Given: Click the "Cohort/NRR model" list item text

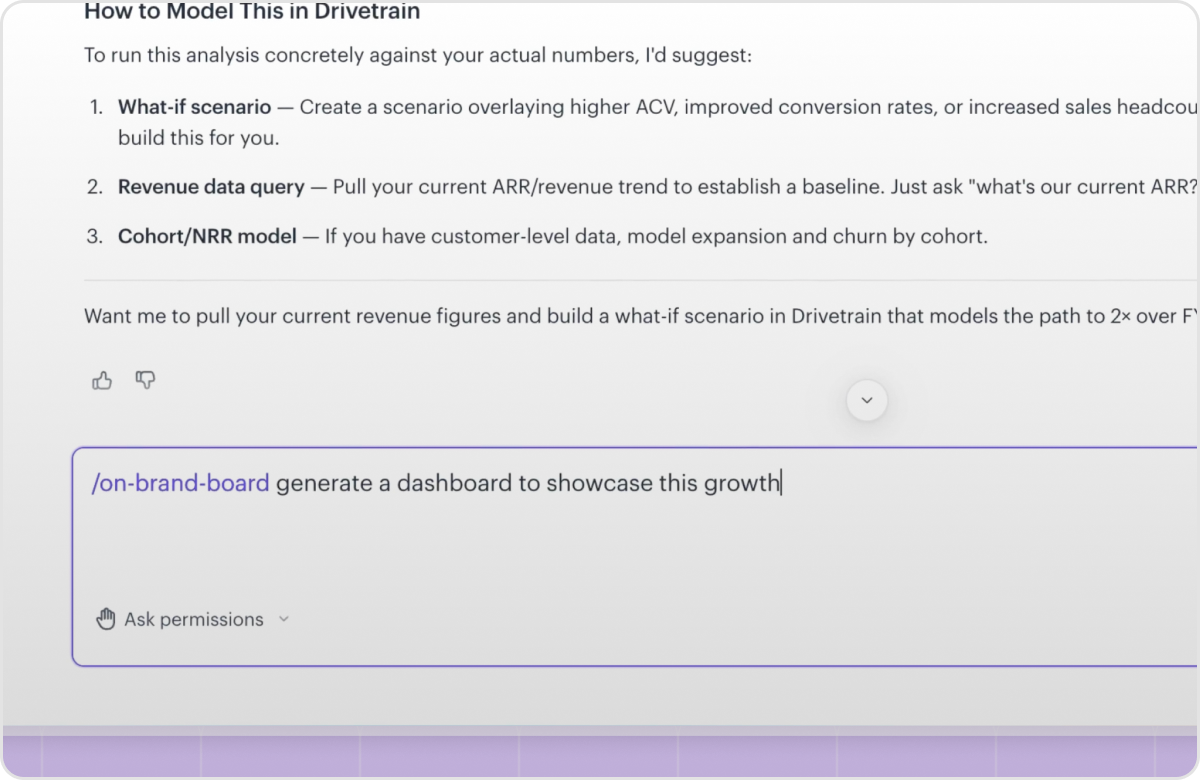Looking at the screenshot, I should click(207, 237).
